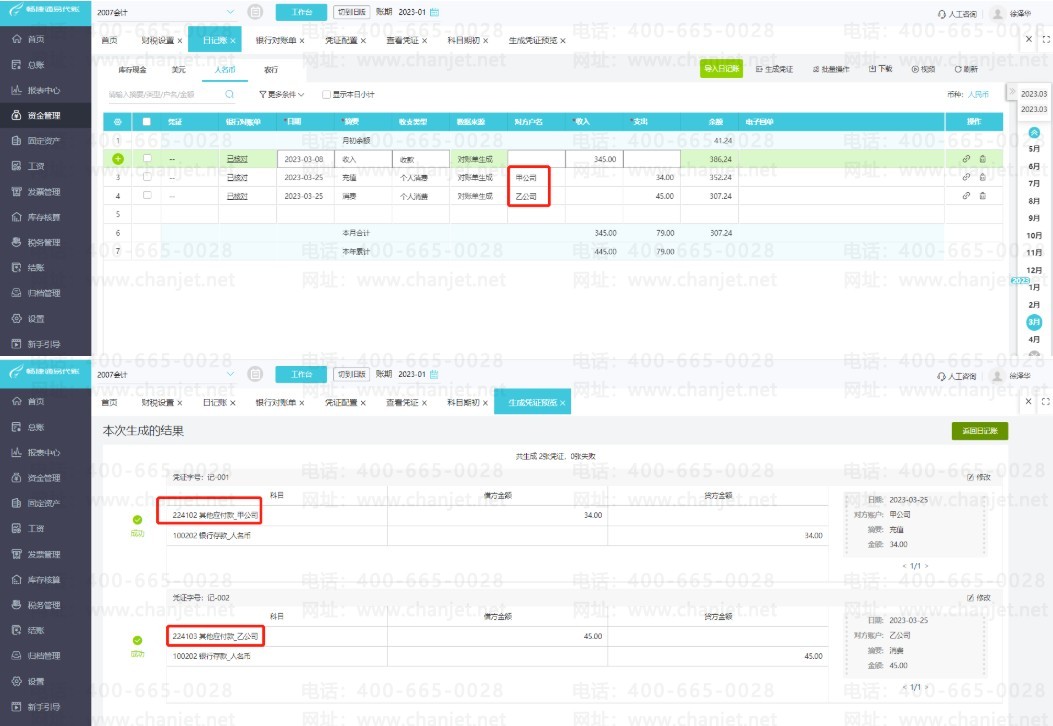1053x726 pixels.
Task: Open the column settings gear in table header
Action: [x=118, y=122]
